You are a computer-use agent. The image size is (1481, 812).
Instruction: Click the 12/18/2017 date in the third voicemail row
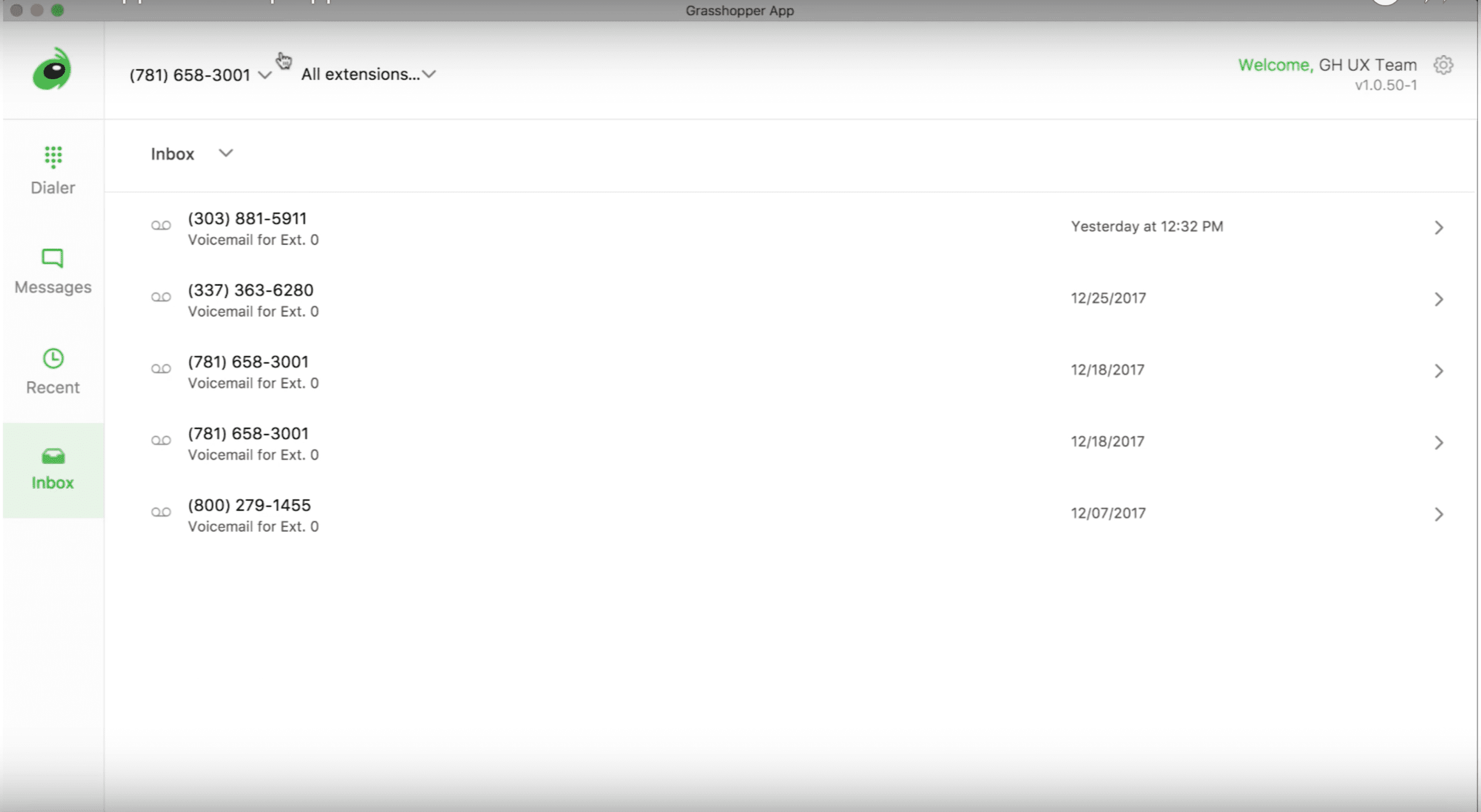coord(1107,370)
